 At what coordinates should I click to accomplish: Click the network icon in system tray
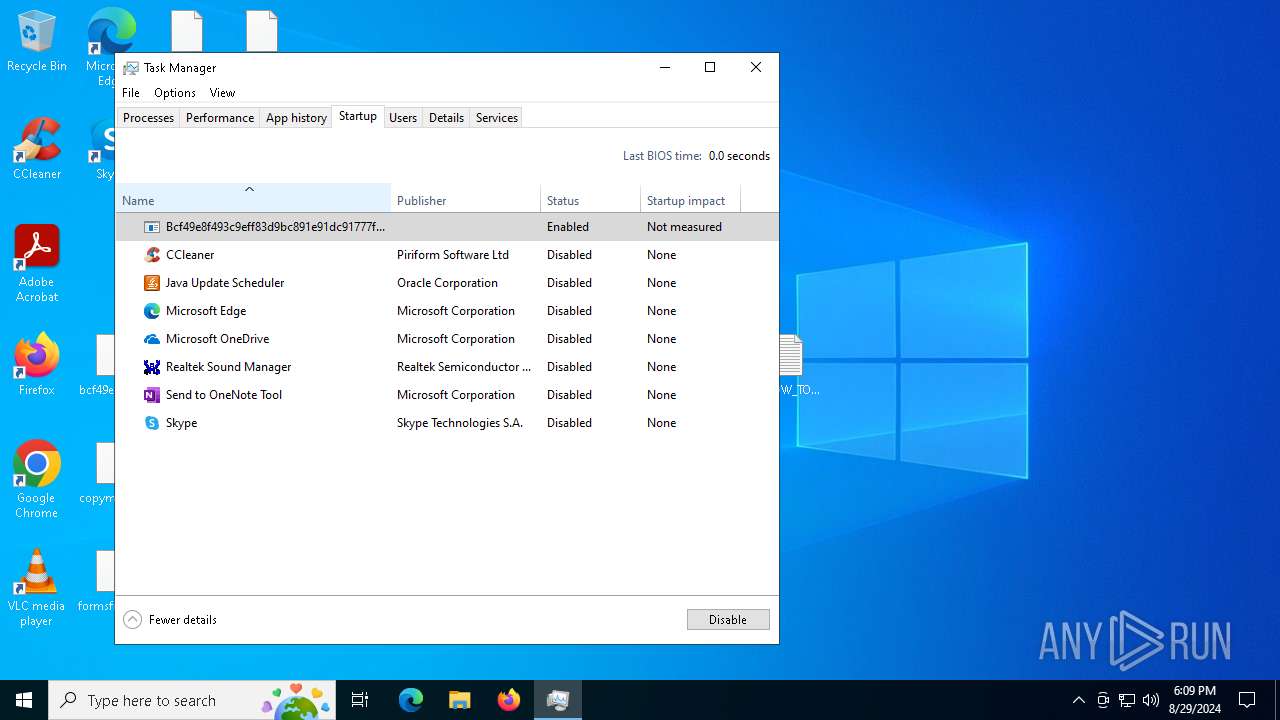[1127, 700]
